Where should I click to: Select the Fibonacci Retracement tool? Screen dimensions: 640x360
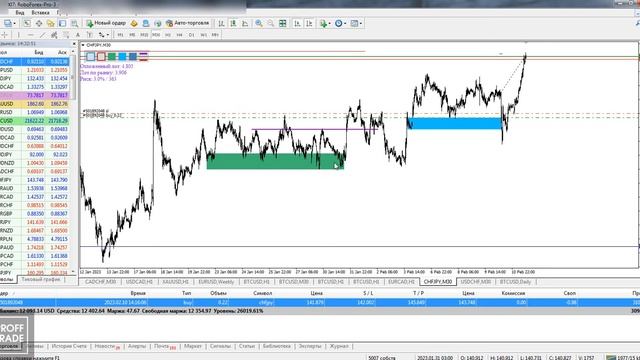pos(66,35)
